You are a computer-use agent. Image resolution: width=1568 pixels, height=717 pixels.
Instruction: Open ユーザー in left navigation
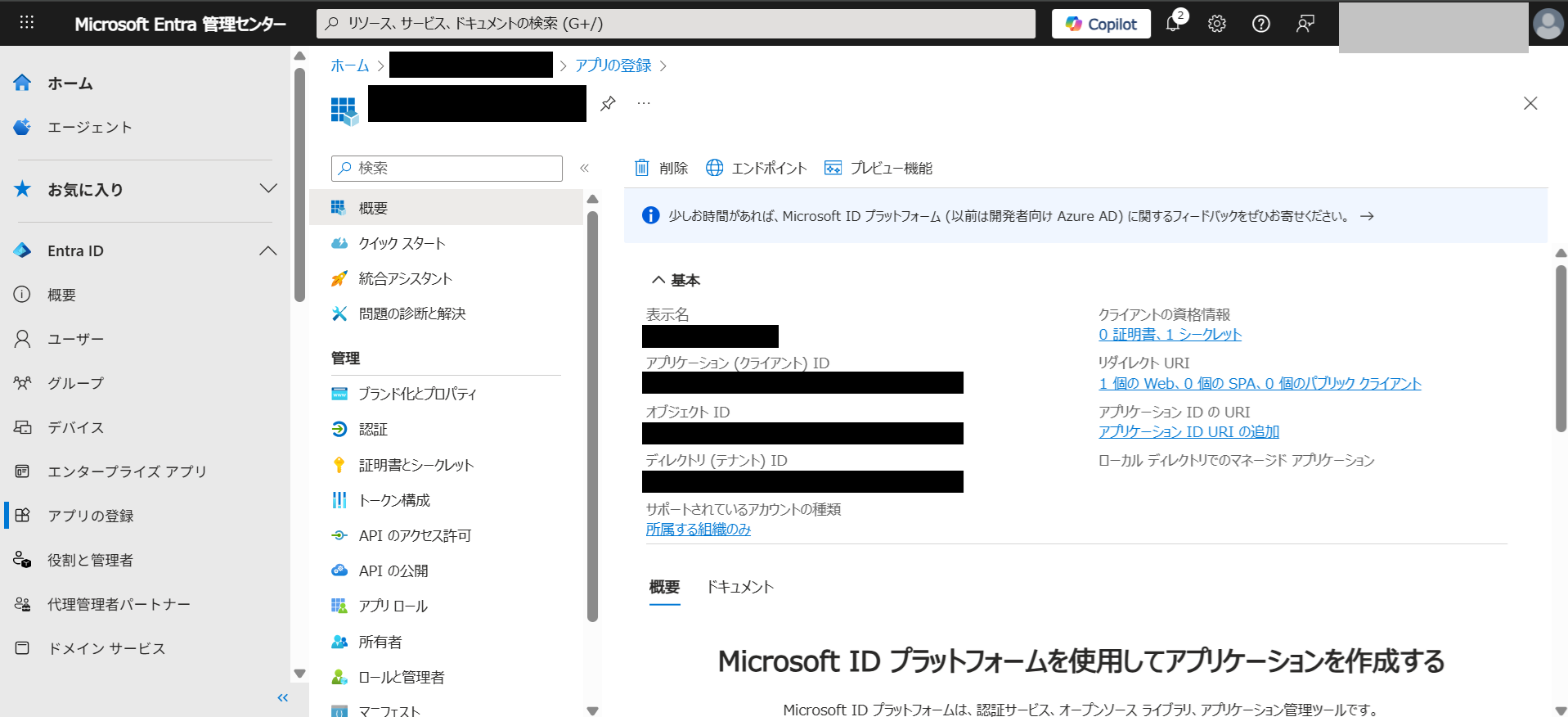[75, 339]
